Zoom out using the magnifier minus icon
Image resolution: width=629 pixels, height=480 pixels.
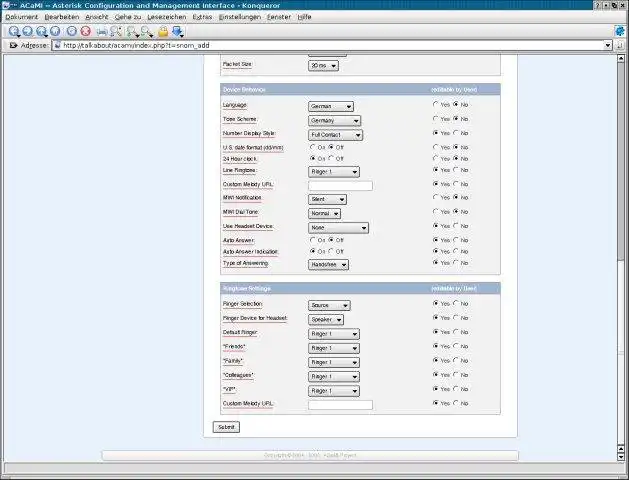coord(146,31)
